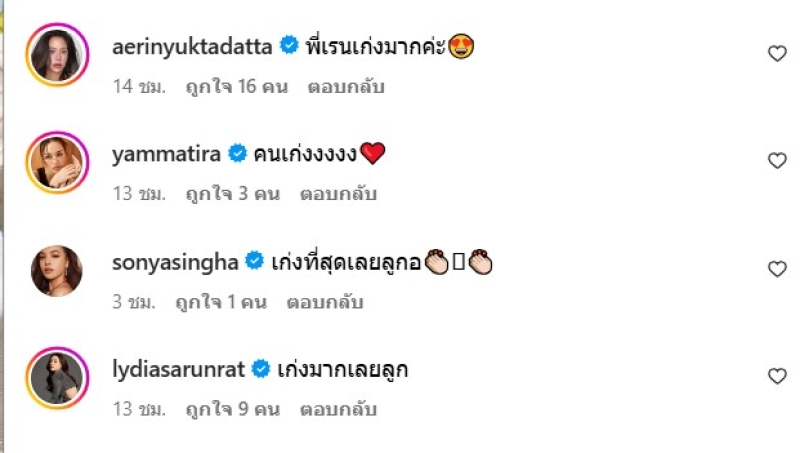Visit the aerinyuktadatta username link
Screen dimensions: 800x453
tap(192, 47)
